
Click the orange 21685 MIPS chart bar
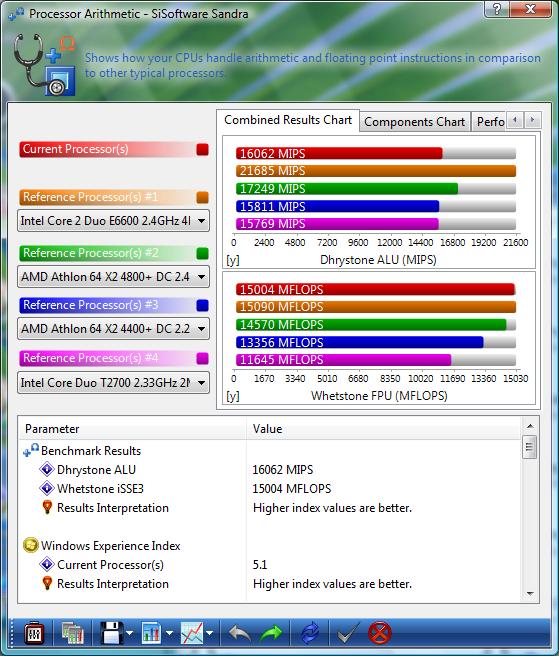click(376, 171)
